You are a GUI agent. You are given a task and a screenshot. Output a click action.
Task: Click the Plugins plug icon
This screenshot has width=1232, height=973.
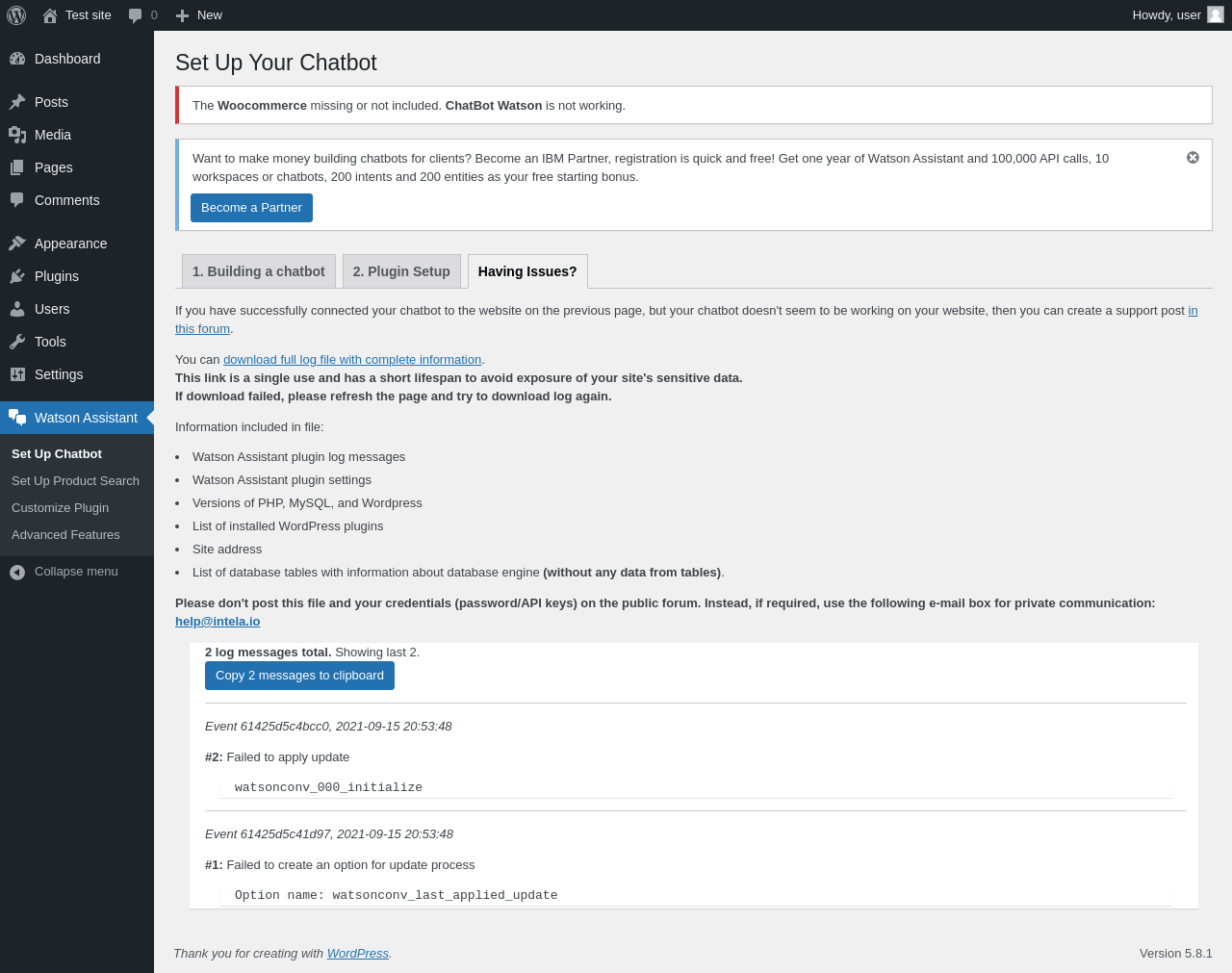[x=17, y=276]
